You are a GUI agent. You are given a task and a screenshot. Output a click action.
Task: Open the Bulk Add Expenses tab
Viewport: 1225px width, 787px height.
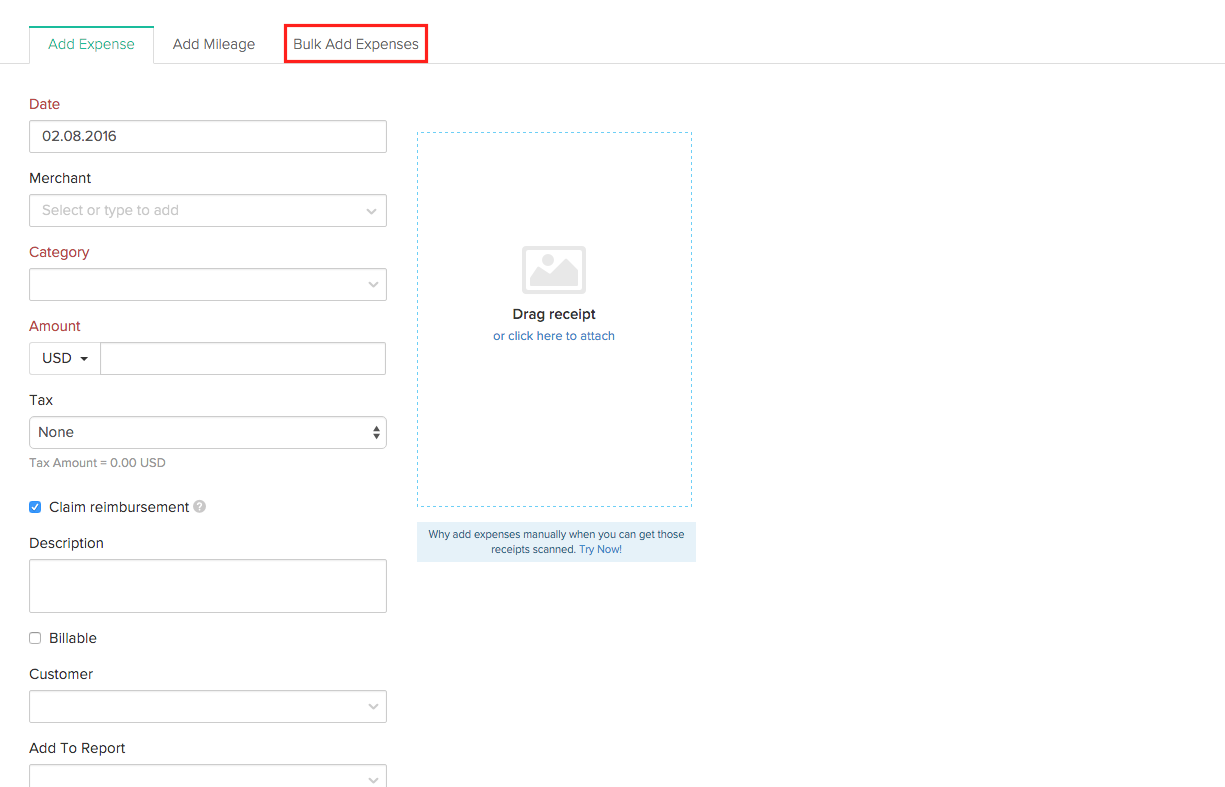point(355,44)
